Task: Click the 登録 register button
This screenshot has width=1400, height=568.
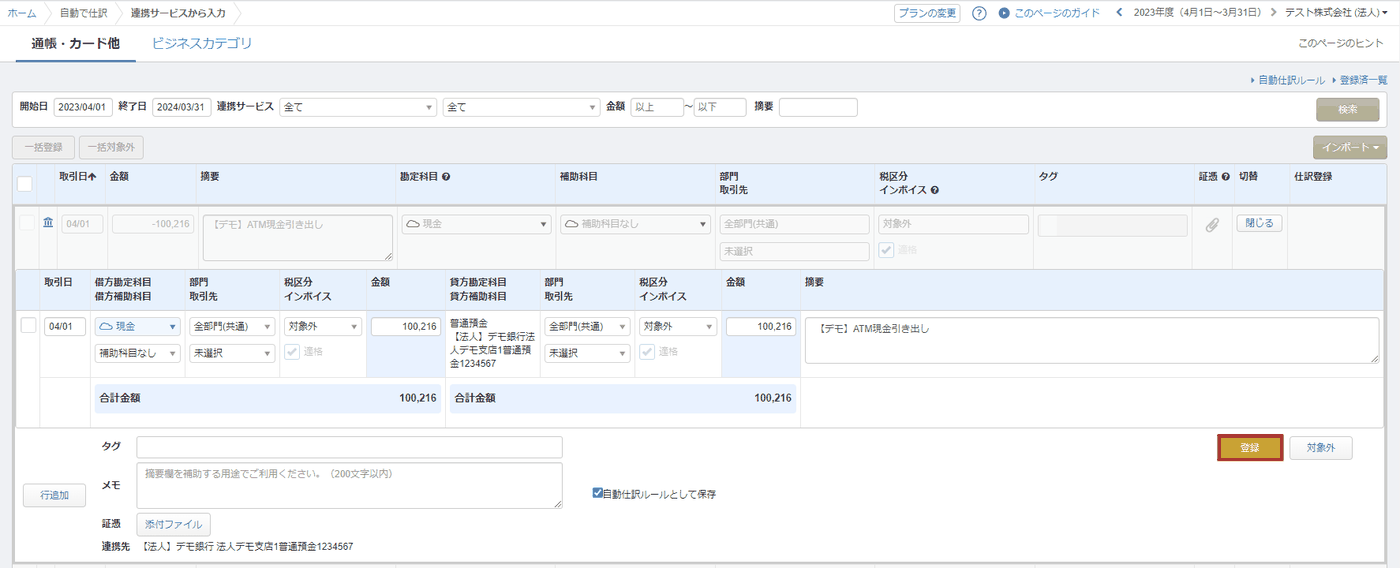Action: pyautogui.click(x=1250, y=448)
